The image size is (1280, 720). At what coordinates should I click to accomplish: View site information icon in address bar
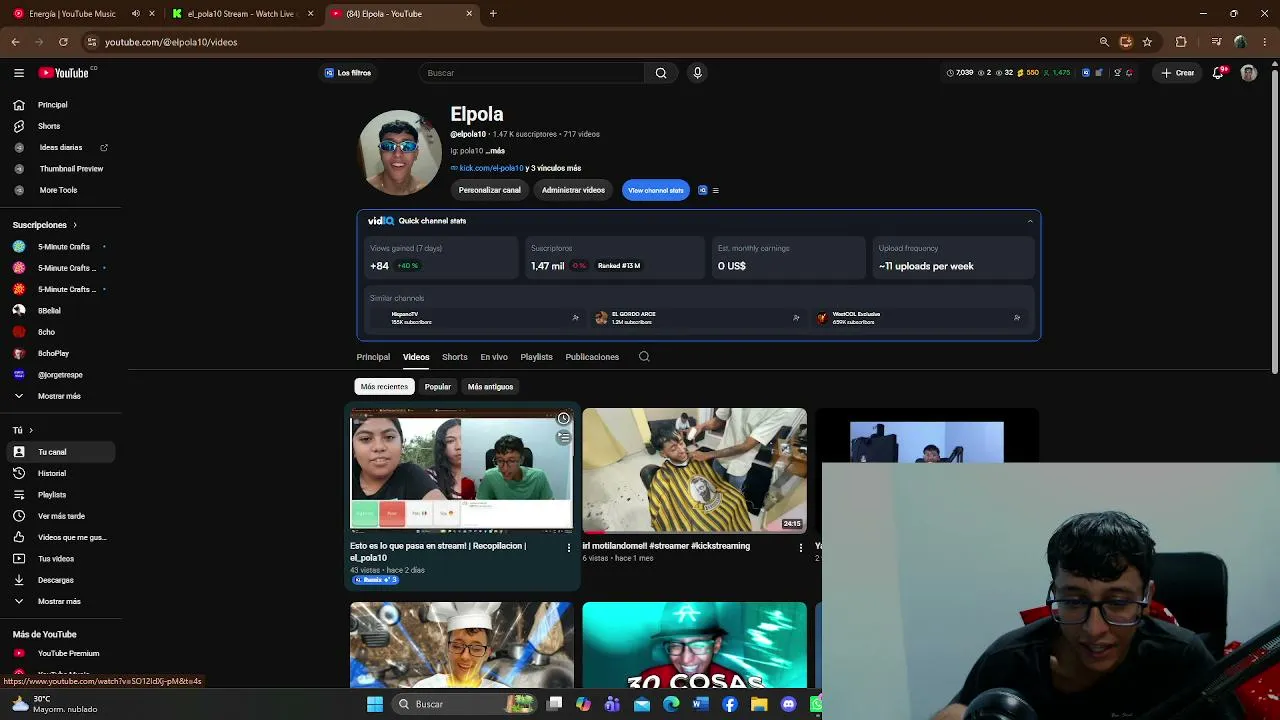[92, 42]
